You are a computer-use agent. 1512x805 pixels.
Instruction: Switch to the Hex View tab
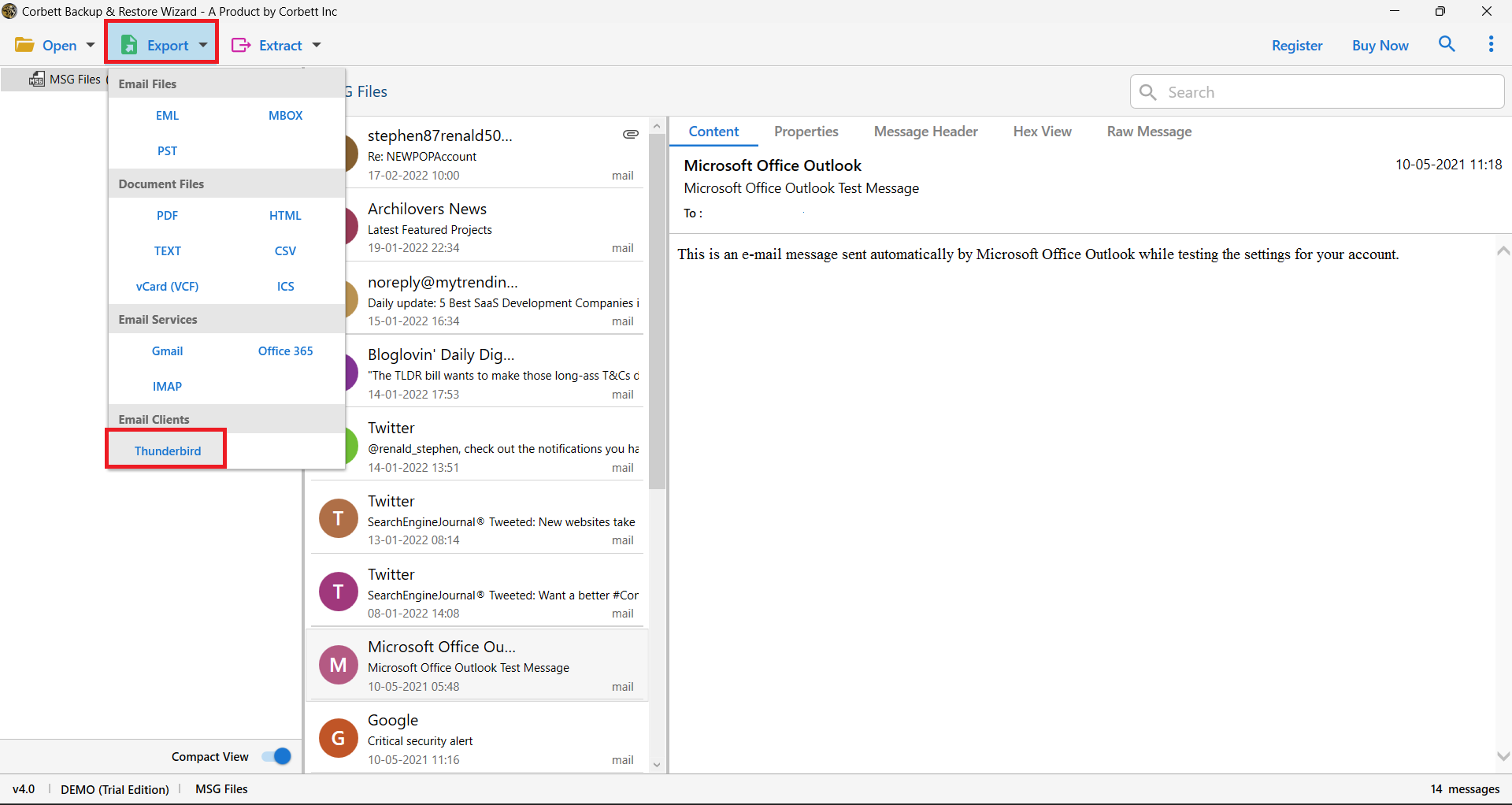click(1042, 132)
